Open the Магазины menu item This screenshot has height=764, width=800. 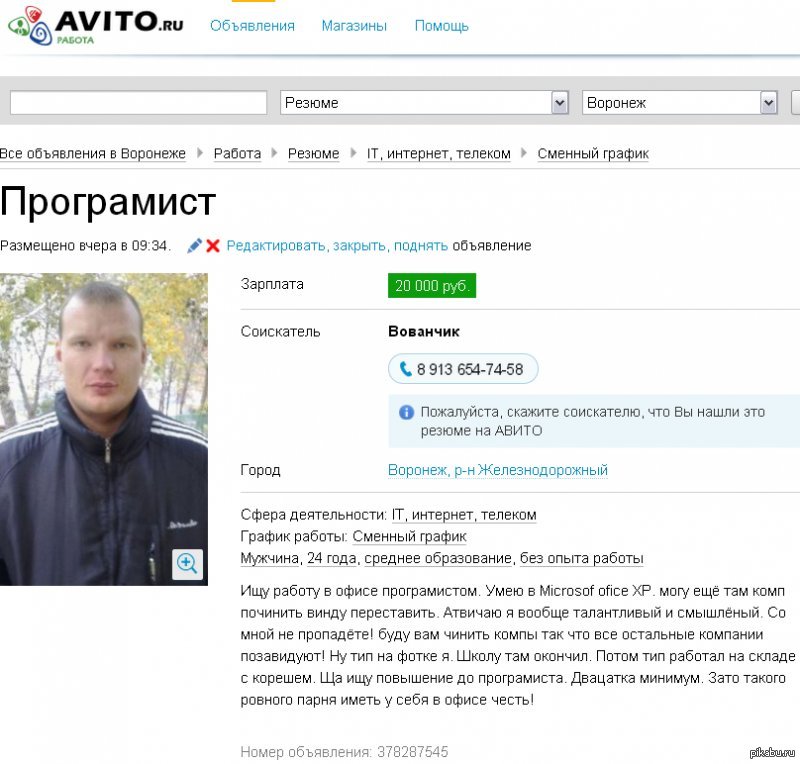tap(354, 26)
